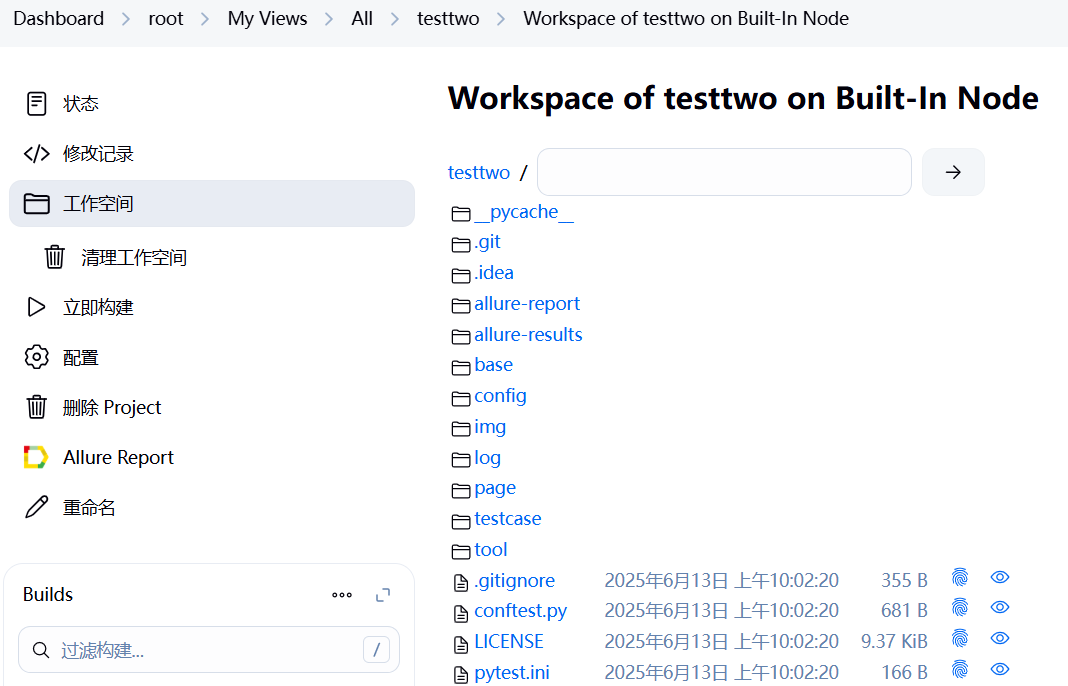Click the Allure Report colored logo icon
This screenshot has width=1068, height=686.
[x=35, y=457]
